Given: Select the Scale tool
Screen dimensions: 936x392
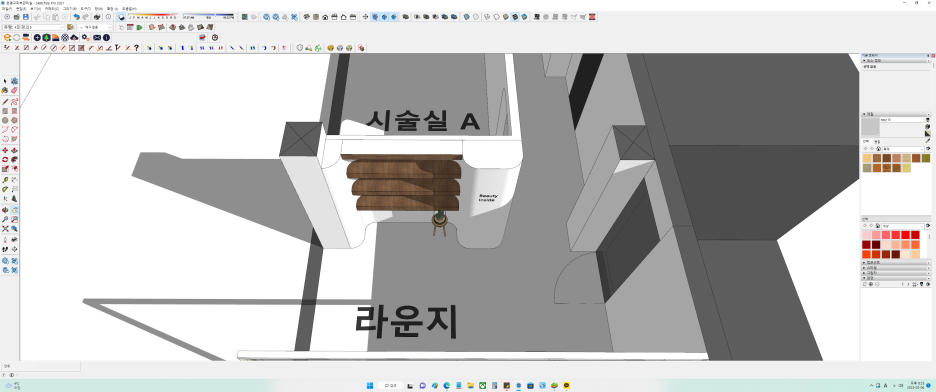Looking at the screenshot, I should (5, 168).
